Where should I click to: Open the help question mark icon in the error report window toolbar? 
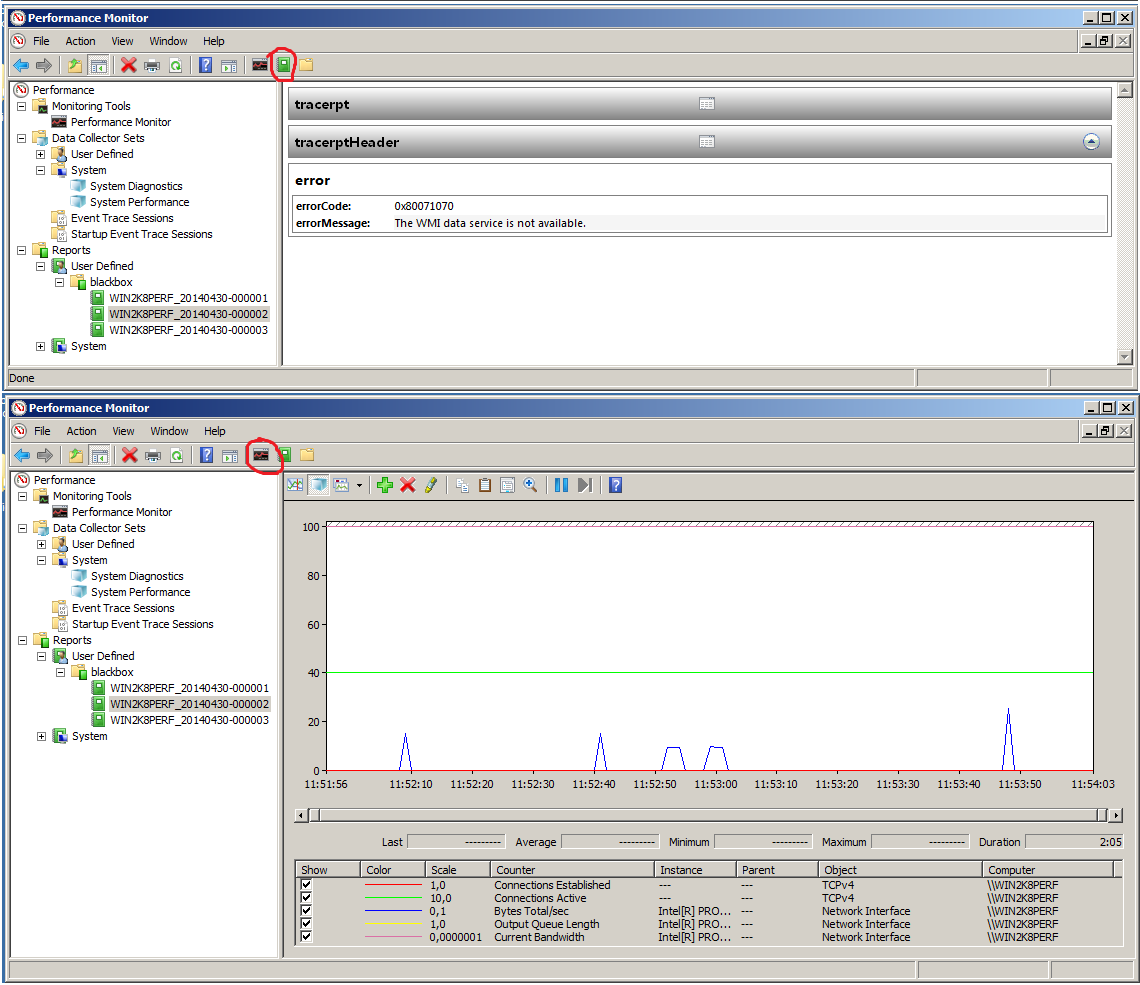[206, 65]
